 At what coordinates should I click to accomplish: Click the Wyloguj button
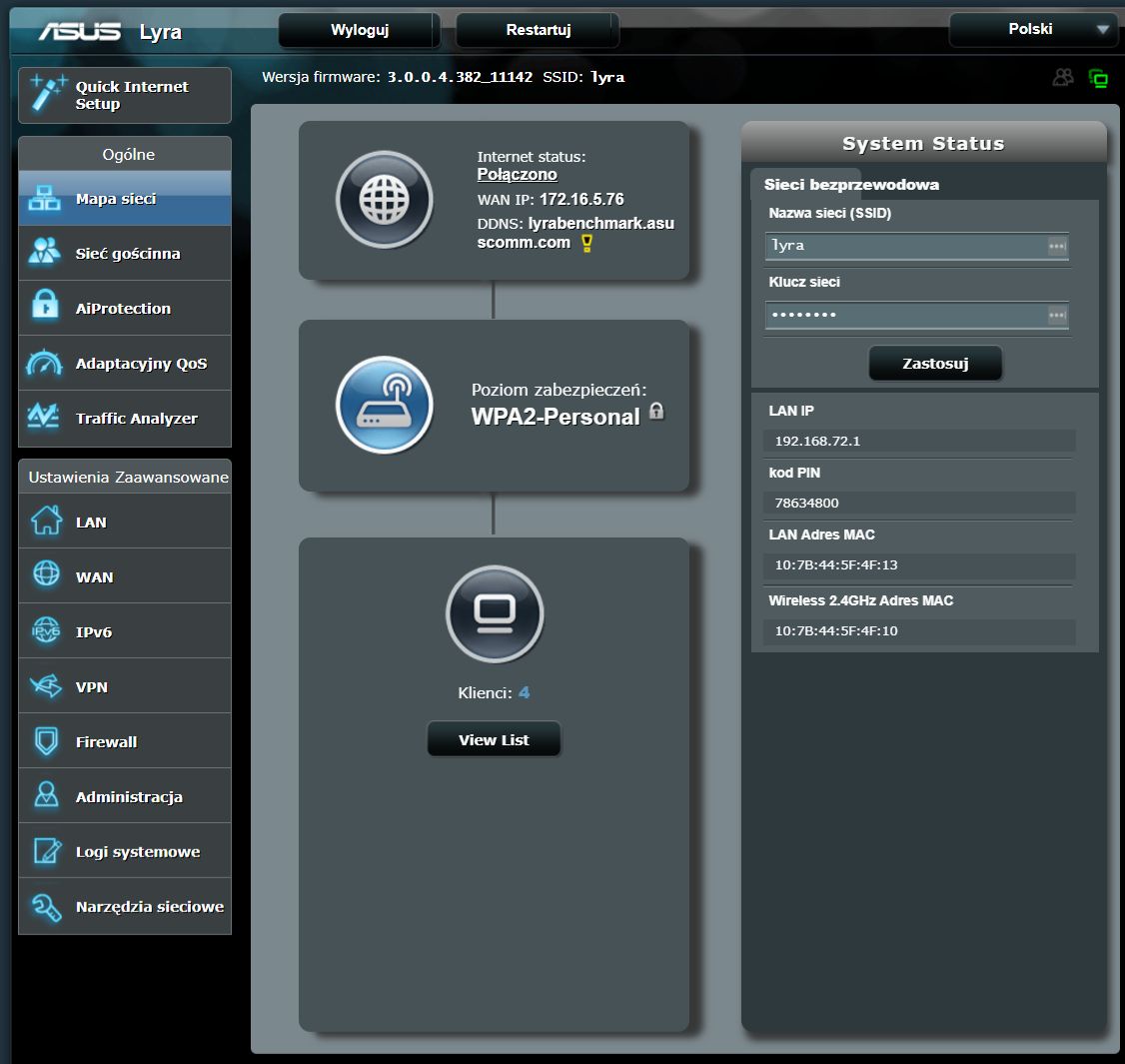point(360,29)
